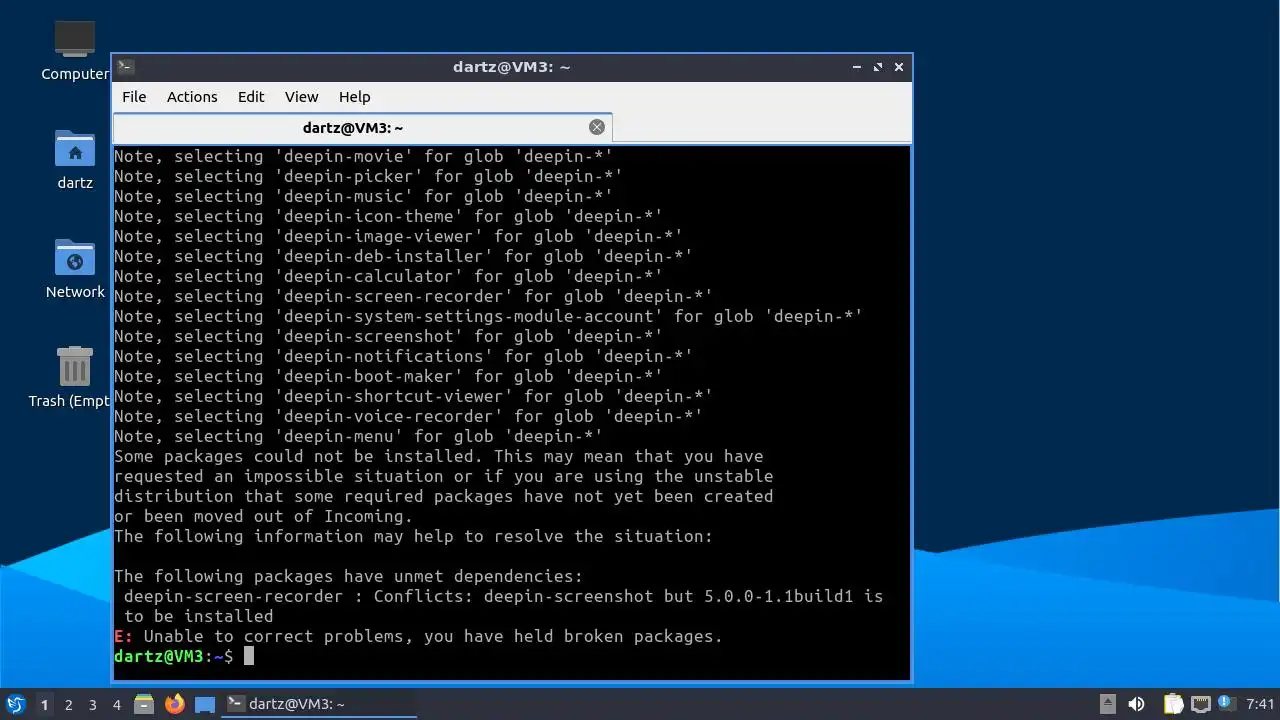Click the 'dartz@VM3' green prompt text
Image resolution: width=1280 pixels, height=720 pixels.
(x=159, y=656)
